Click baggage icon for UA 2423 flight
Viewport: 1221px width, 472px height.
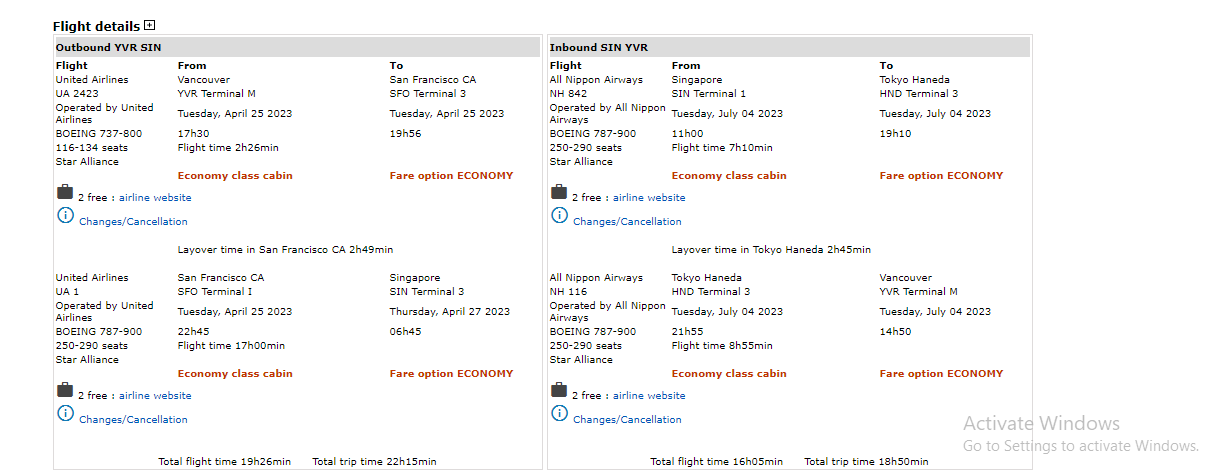(x=65, y=192)
